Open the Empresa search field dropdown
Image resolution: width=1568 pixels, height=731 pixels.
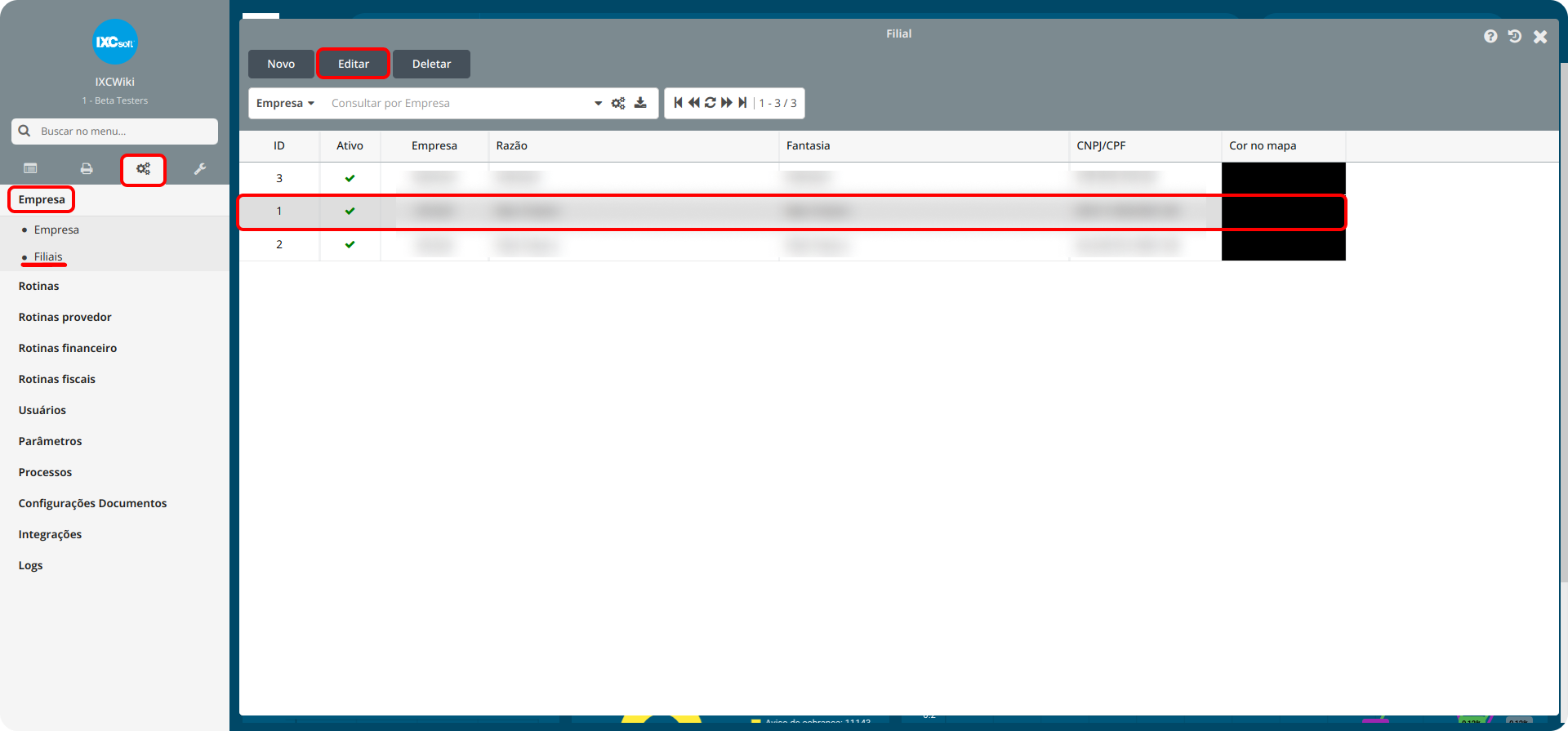[285, 103]
